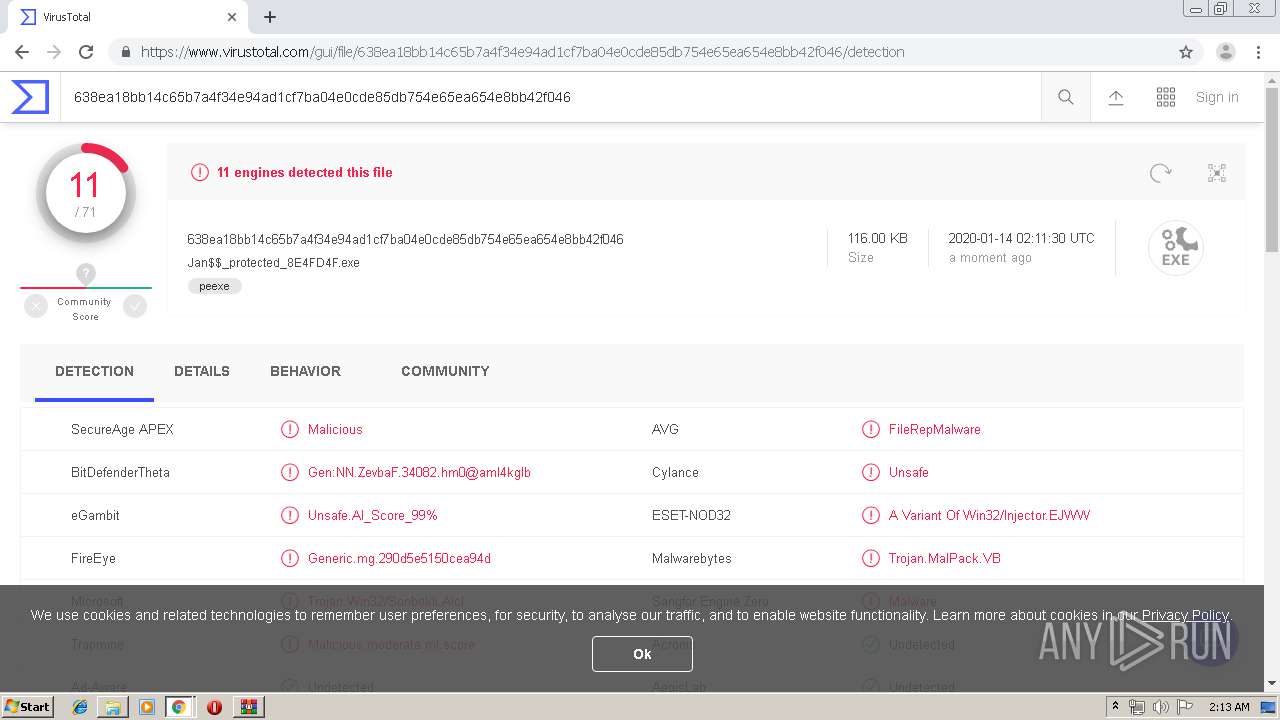Viewport: 1280px width, 720px height.
Task: Open the apps grid icon
Action: pyautogui.click(x=1166, y=97)
